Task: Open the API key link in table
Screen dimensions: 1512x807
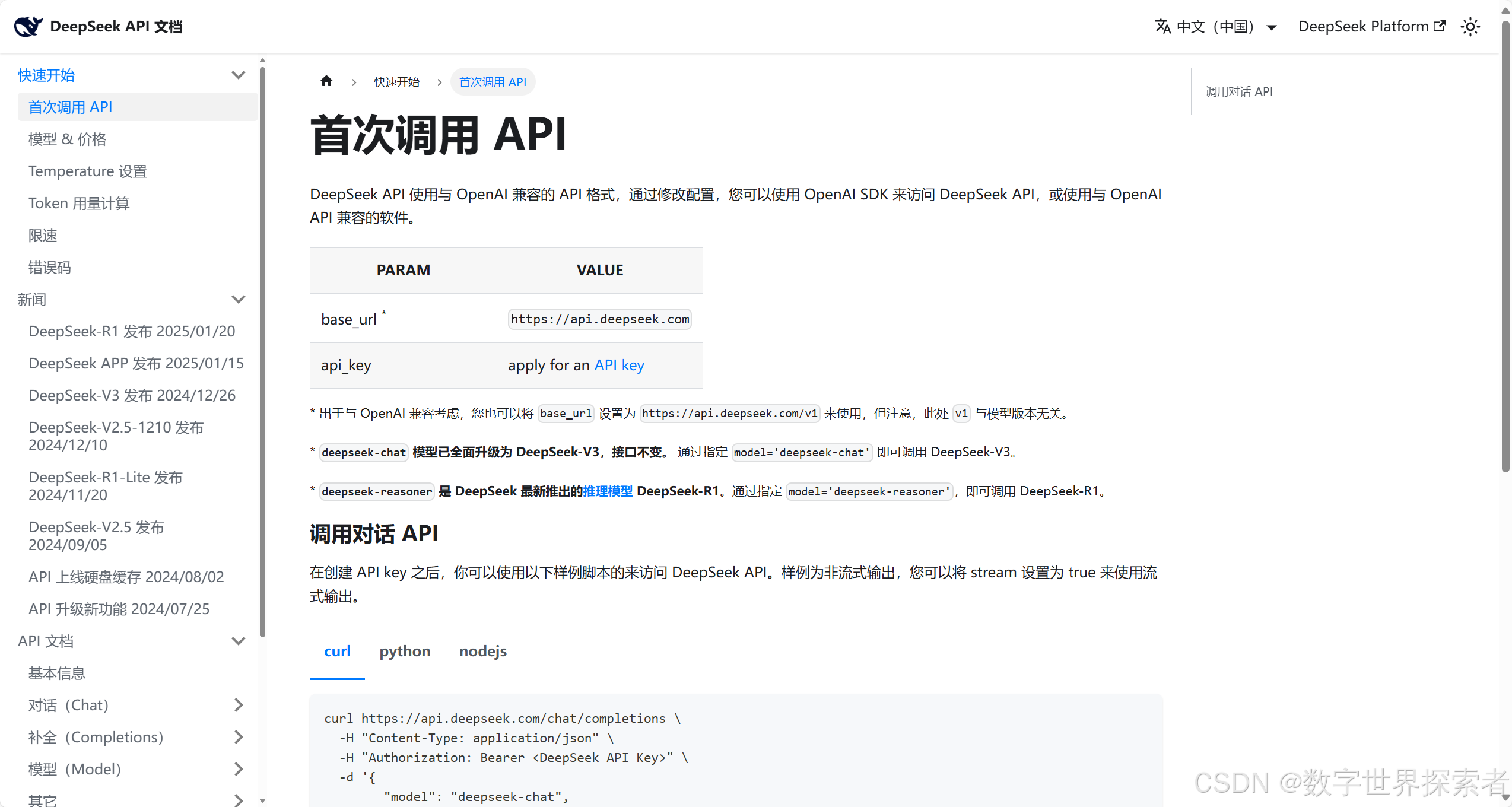Action: coord(619,366)
